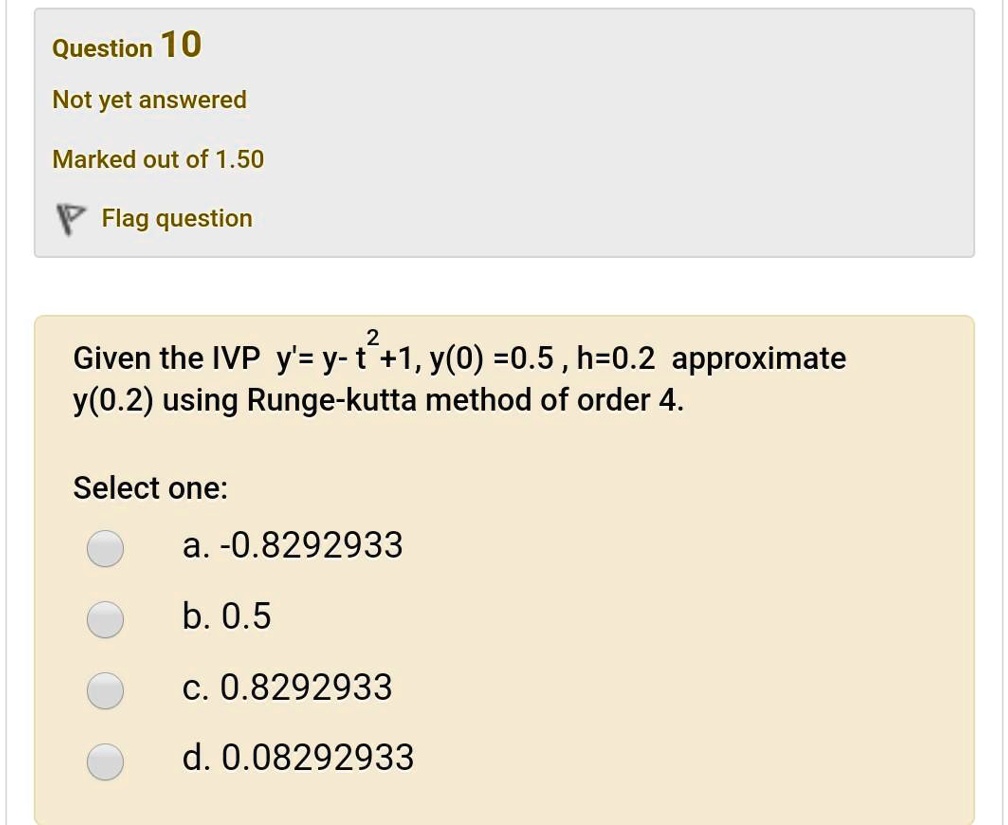Click the 'Not yet answered' status text

(x=149, y=100)
